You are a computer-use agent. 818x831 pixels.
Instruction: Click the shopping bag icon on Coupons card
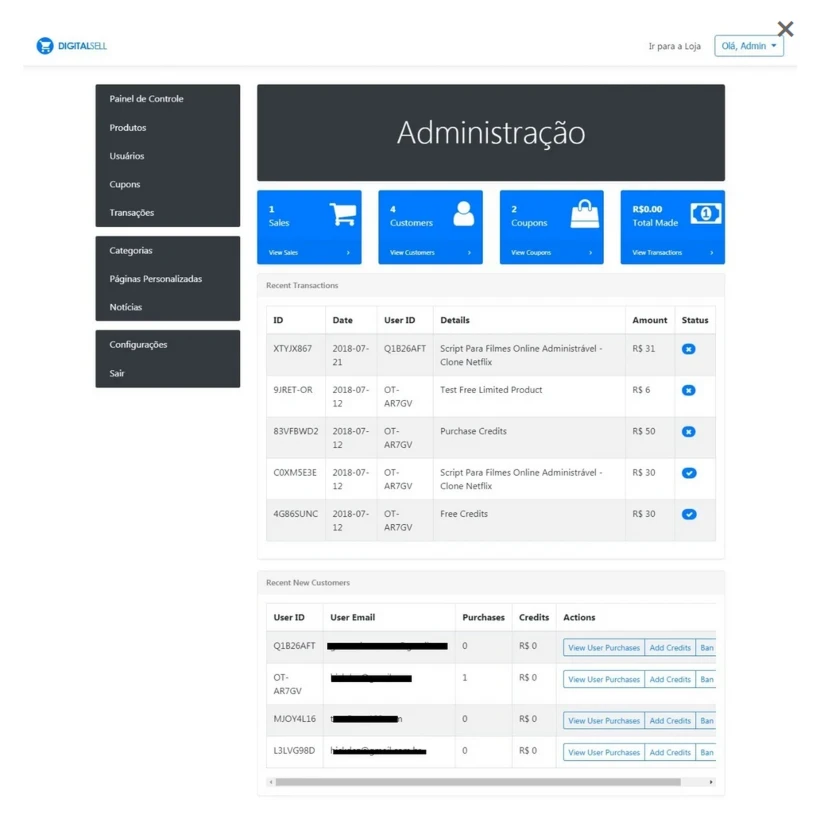(585, 214)
